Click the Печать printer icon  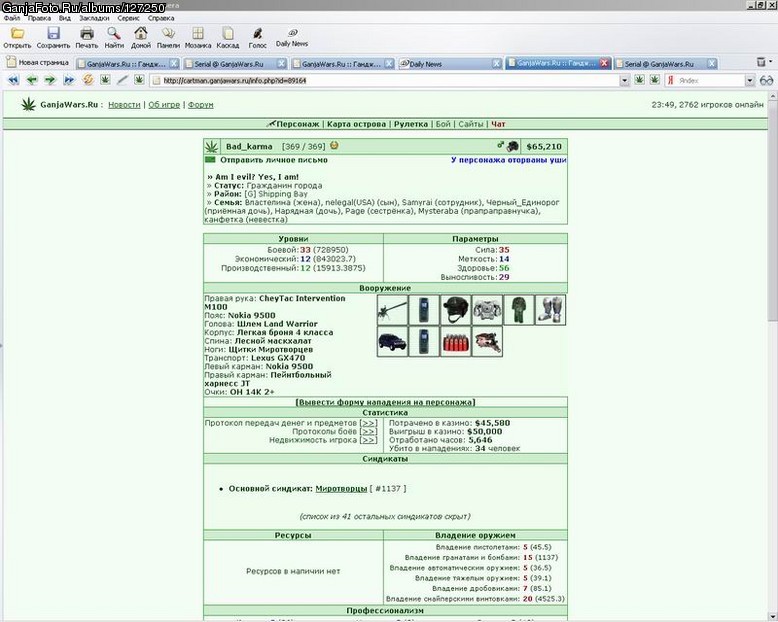87,34
